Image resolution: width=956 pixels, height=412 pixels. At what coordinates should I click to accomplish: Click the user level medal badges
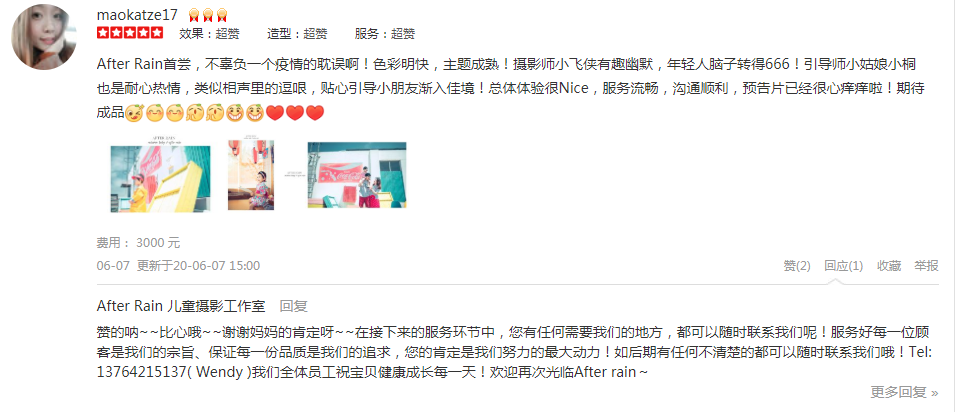pyautogui.click(x=208, y=15)
